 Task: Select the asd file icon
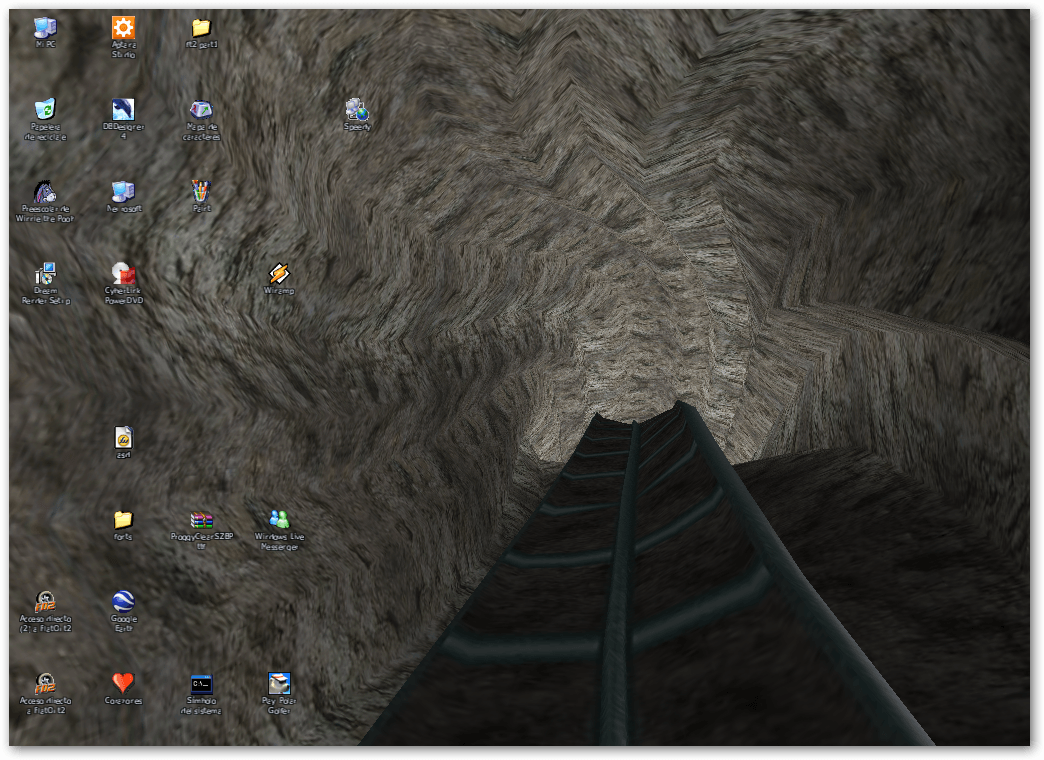123,438
